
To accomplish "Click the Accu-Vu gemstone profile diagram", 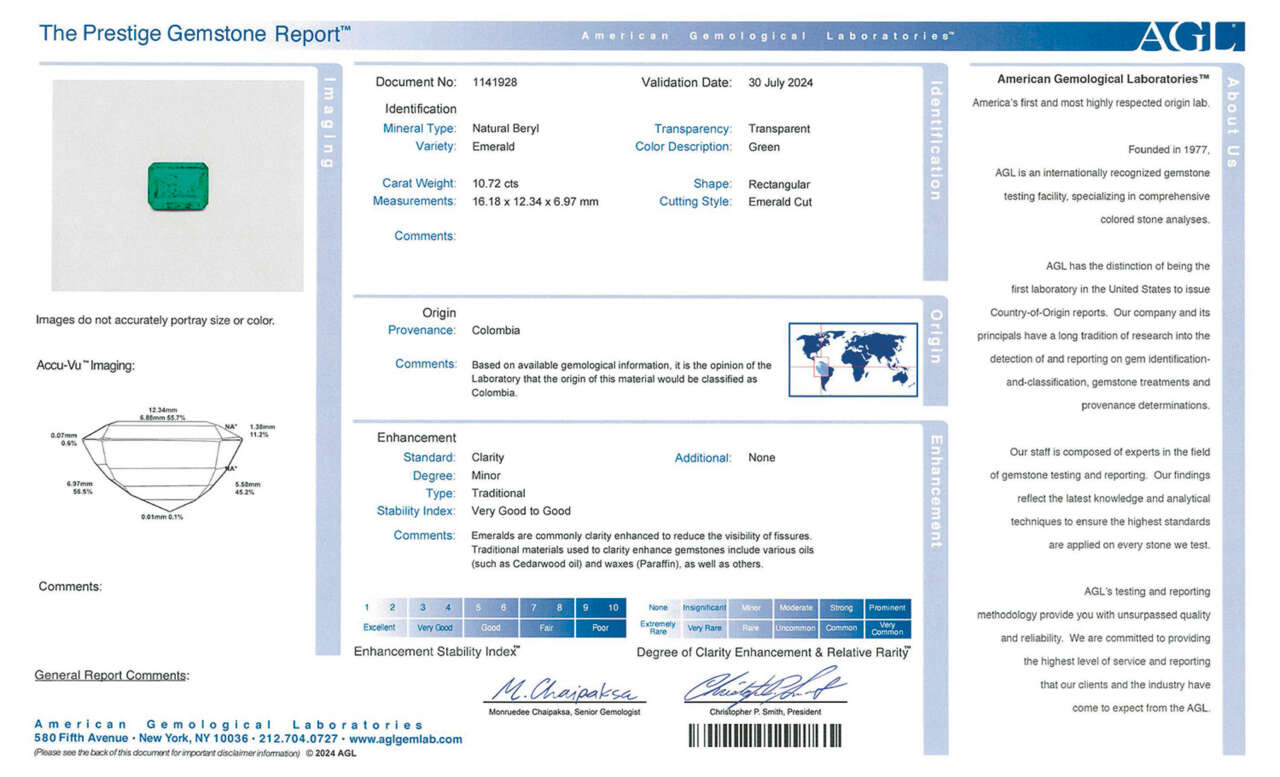I will click(160, 464).
